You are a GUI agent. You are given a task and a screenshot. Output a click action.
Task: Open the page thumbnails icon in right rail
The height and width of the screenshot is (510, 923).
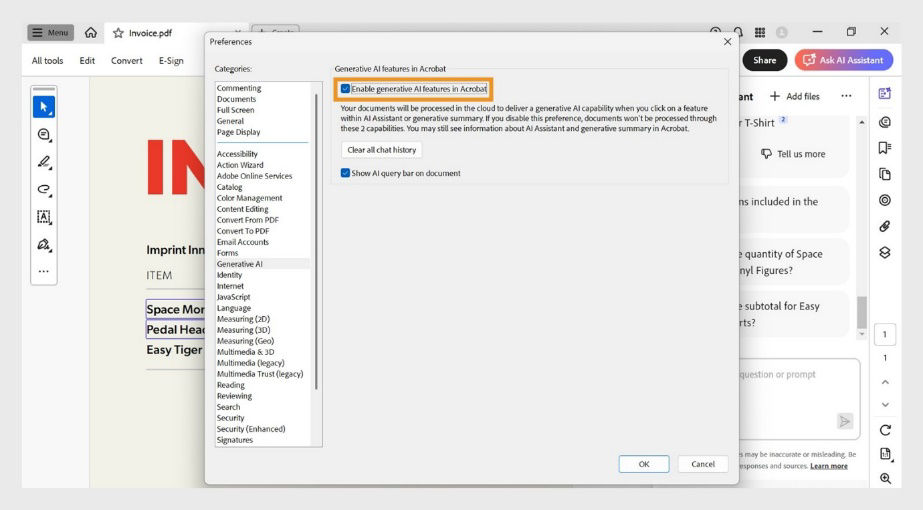[885, 174]
